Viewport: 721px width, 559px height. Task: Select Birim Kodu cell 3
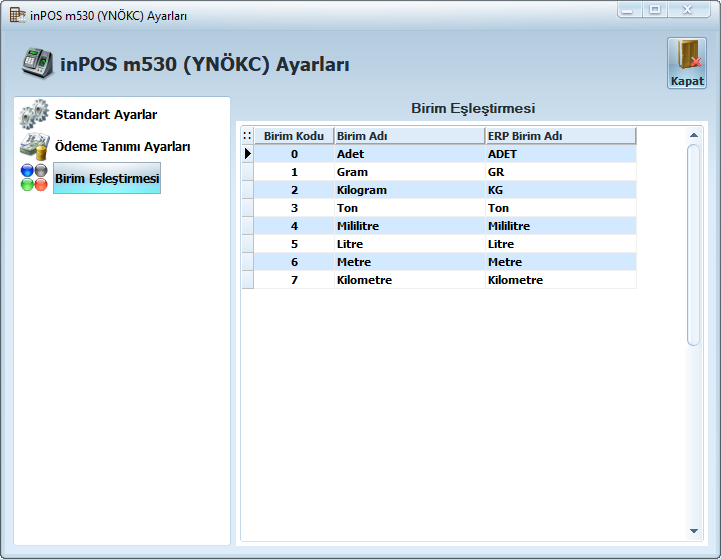[x=294, y=208]
